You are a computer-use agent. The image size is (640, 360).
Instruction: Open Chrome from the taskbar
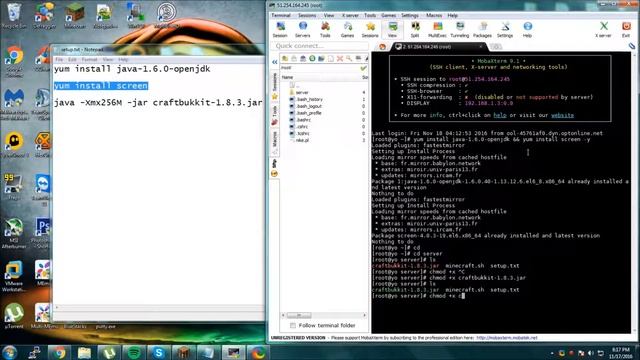click(59, 353)
